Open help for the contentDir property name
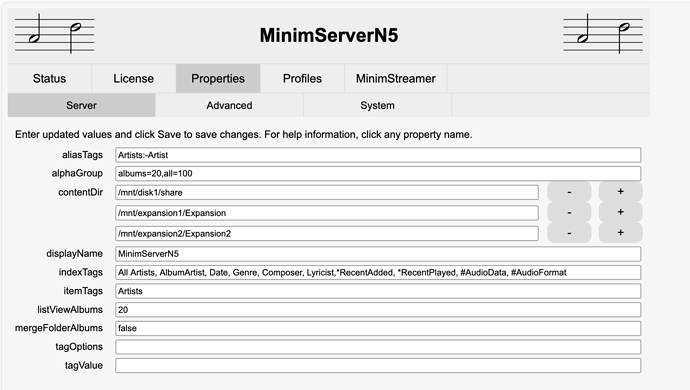 click(81, 192)
